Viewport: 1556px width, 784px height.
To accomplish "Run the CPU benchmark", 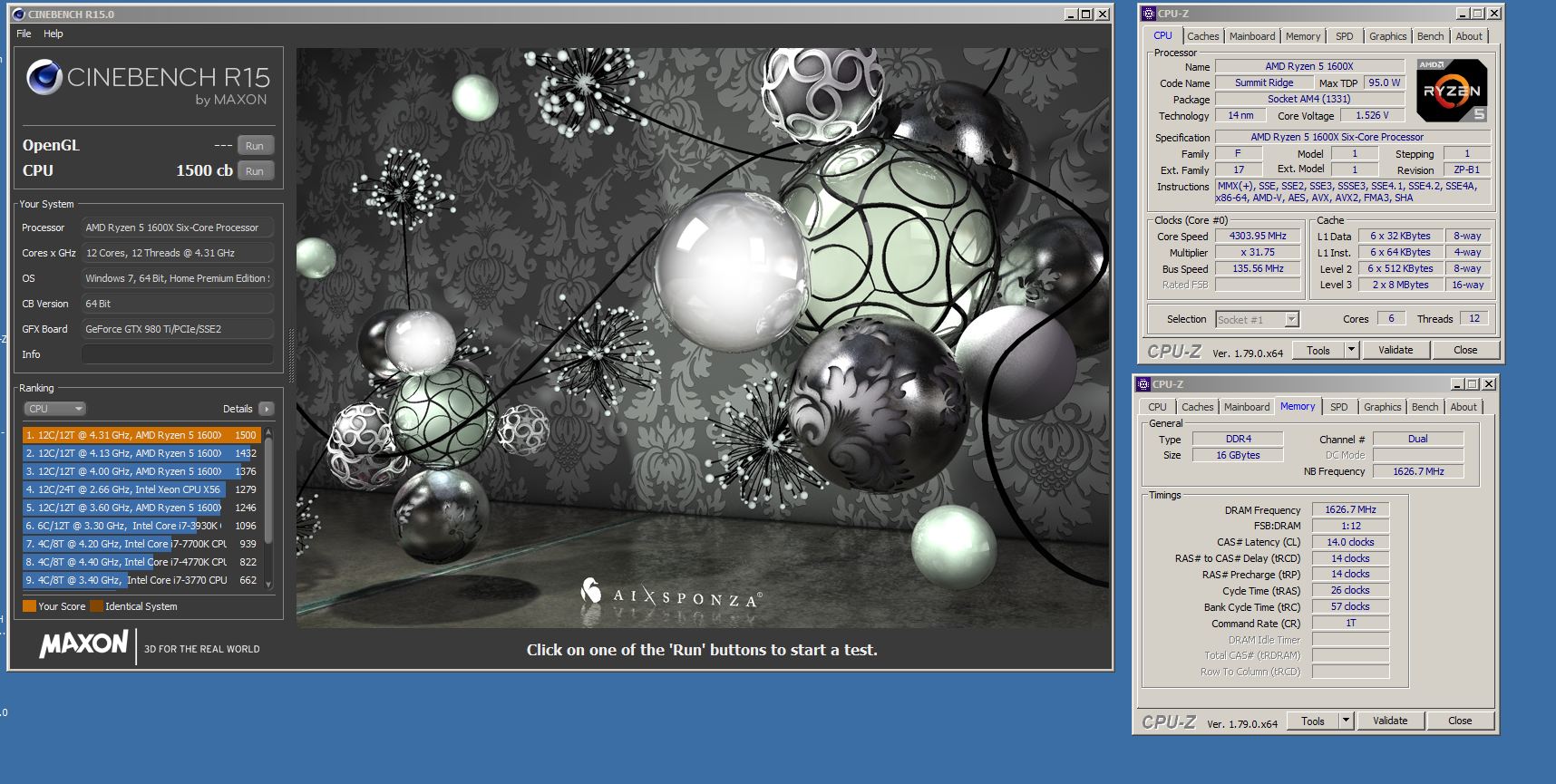I will point(255,171).
